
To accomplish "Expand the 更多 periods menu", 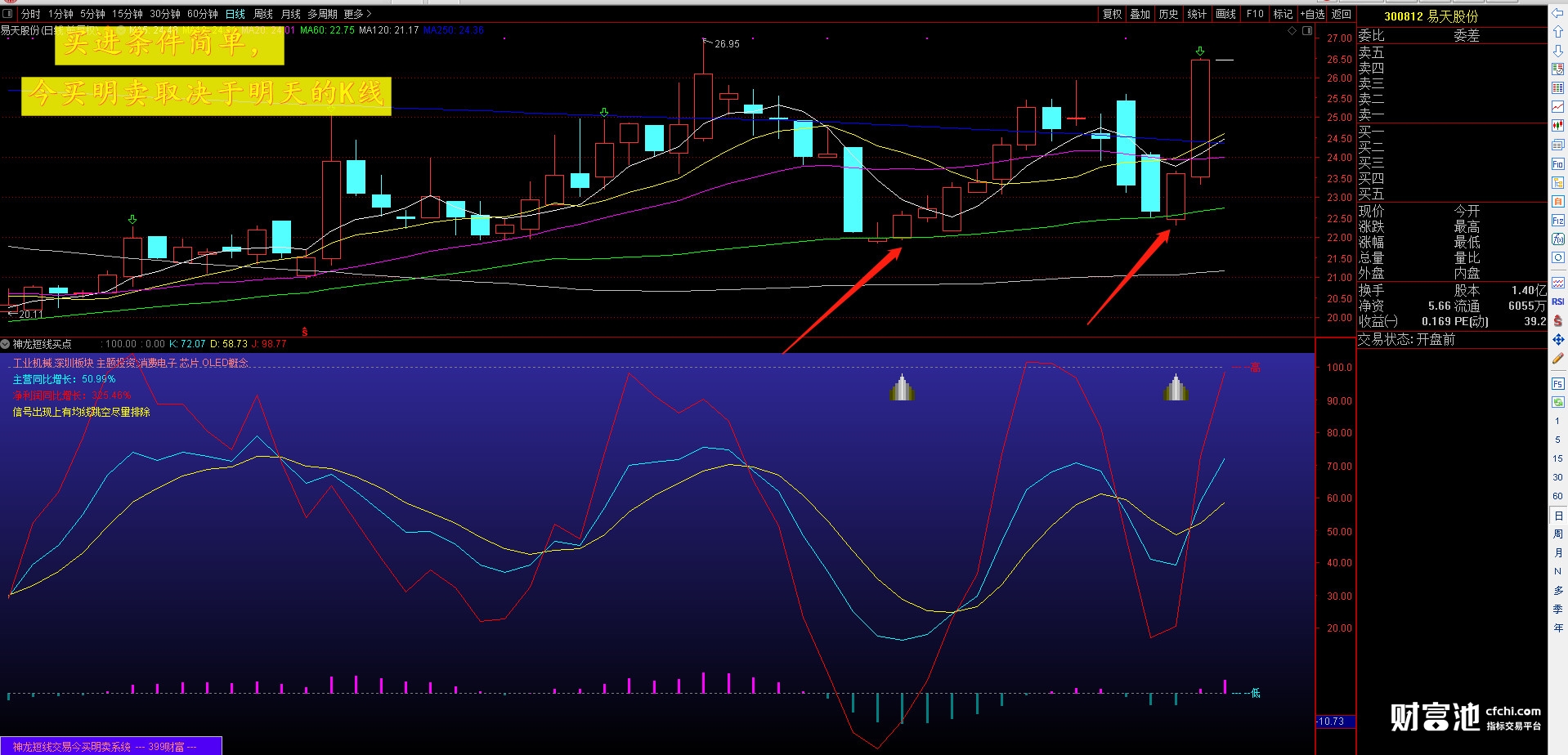I will pyautogui.click(x=357, y=14).
